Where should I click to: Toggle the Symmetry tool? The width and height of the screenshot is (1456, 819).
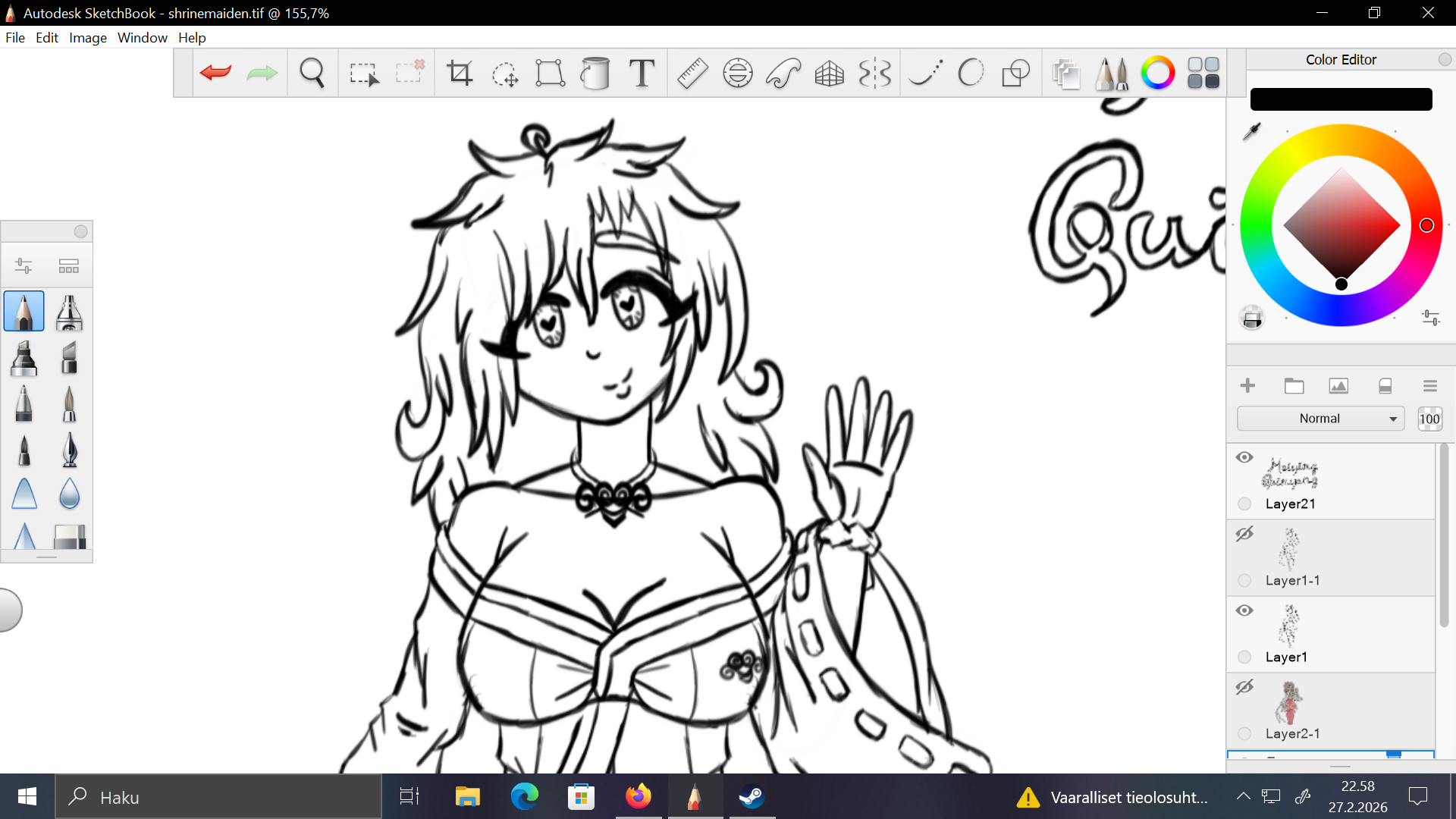pyautogui.click(x=874, y=73)
